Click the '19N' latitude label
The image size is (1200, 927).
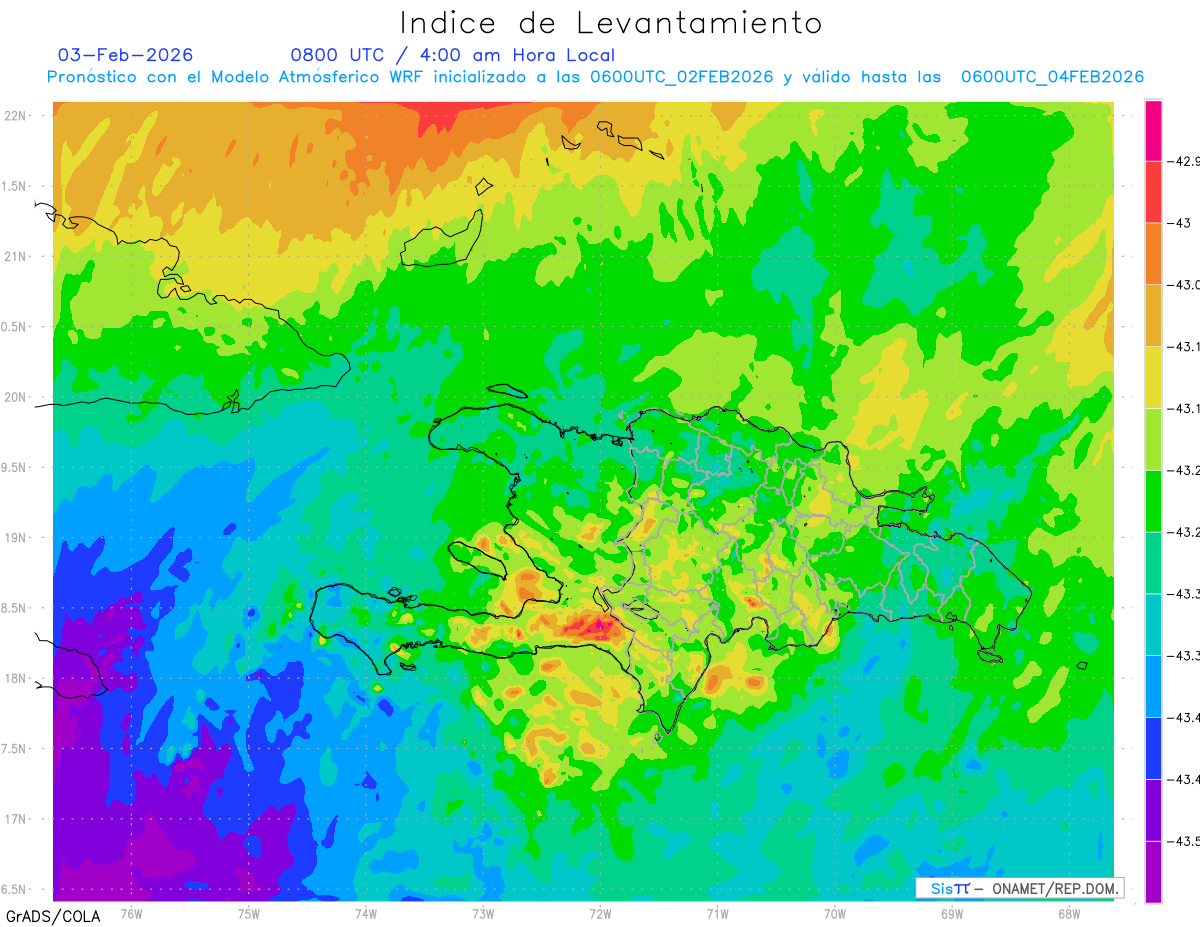tap(15, 537)
